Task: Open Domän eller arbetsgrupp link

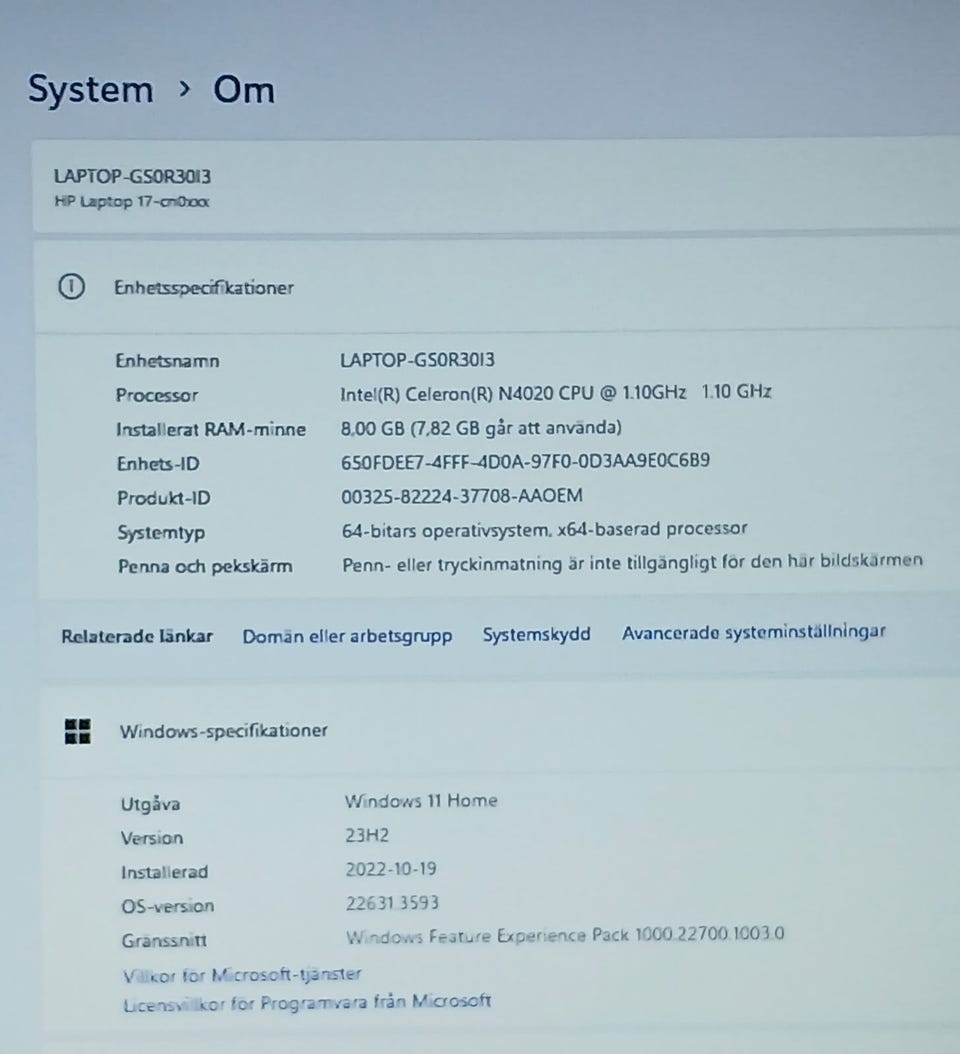Action: point(347,636)
